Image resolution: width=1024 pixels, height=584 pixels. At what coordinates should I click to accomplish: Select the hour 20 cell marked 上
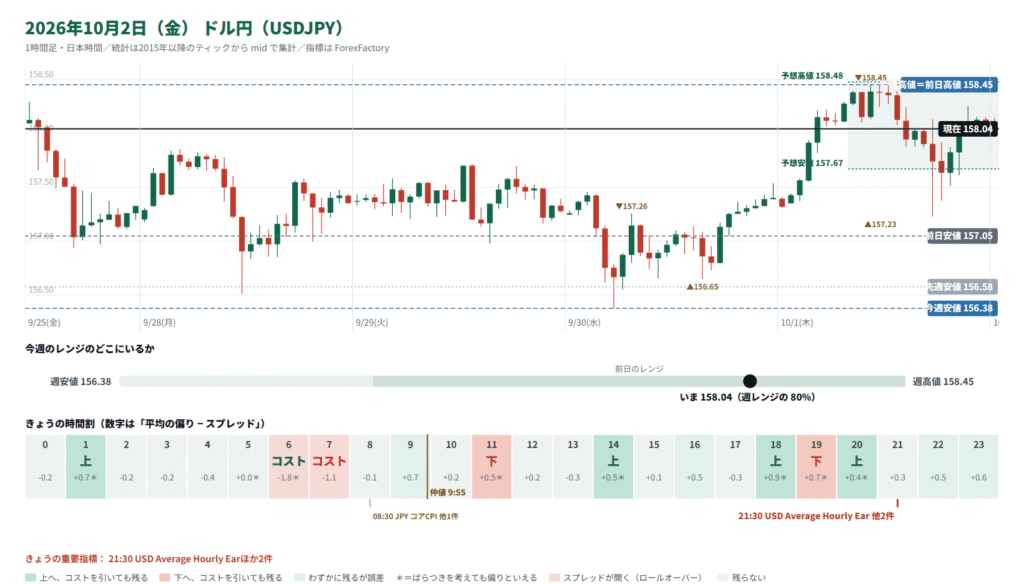(x=857, y=466)
